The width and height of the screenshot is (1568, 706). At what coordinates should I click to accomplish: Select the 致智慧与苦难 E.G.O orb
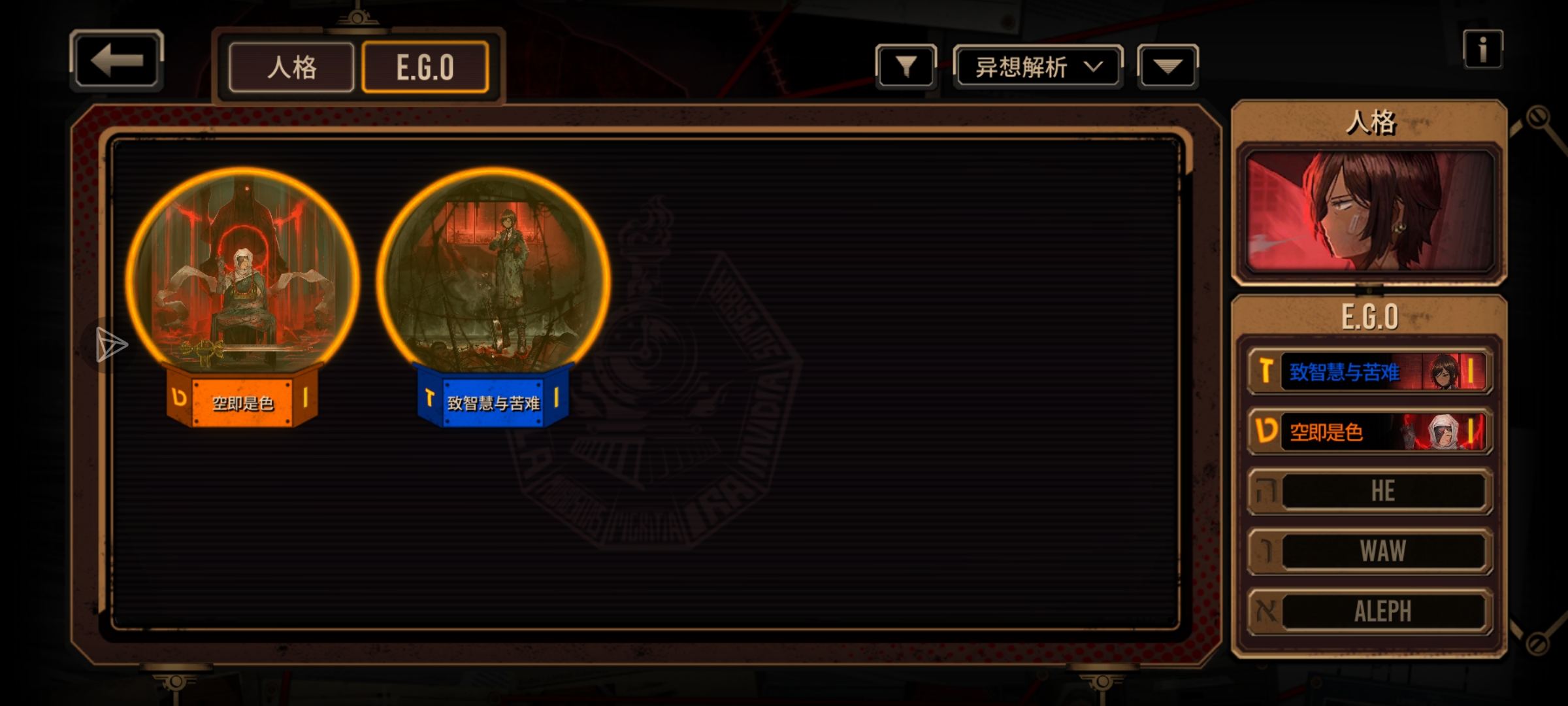click(493, 275)
